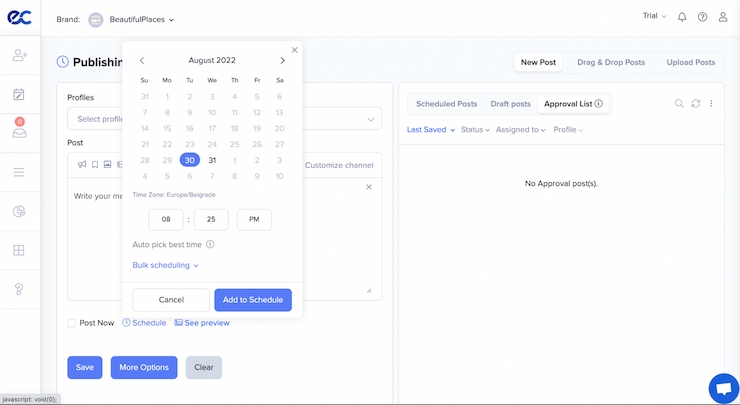Click the Time Zone: Europe/Belgrade text
Screen dimensions: 740x405
point(174,194)
